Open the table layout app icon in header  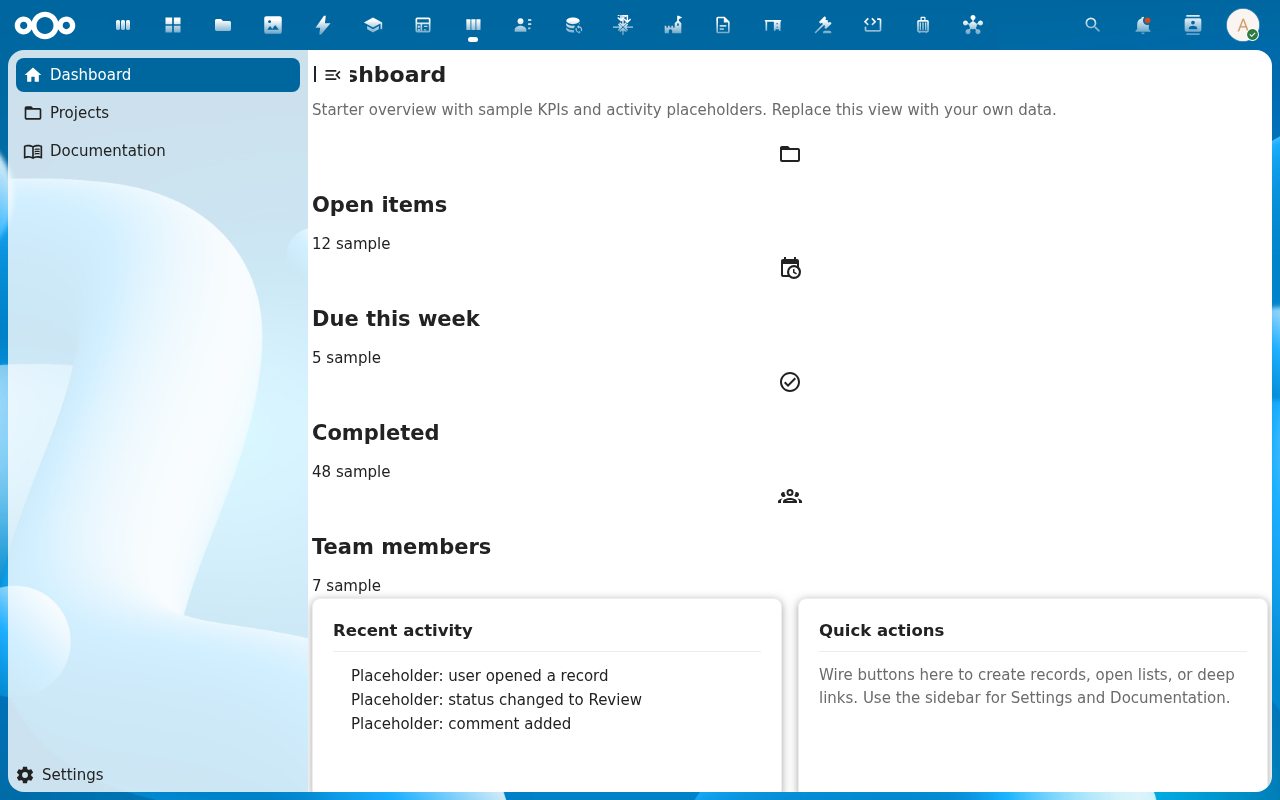click(423, 25)
